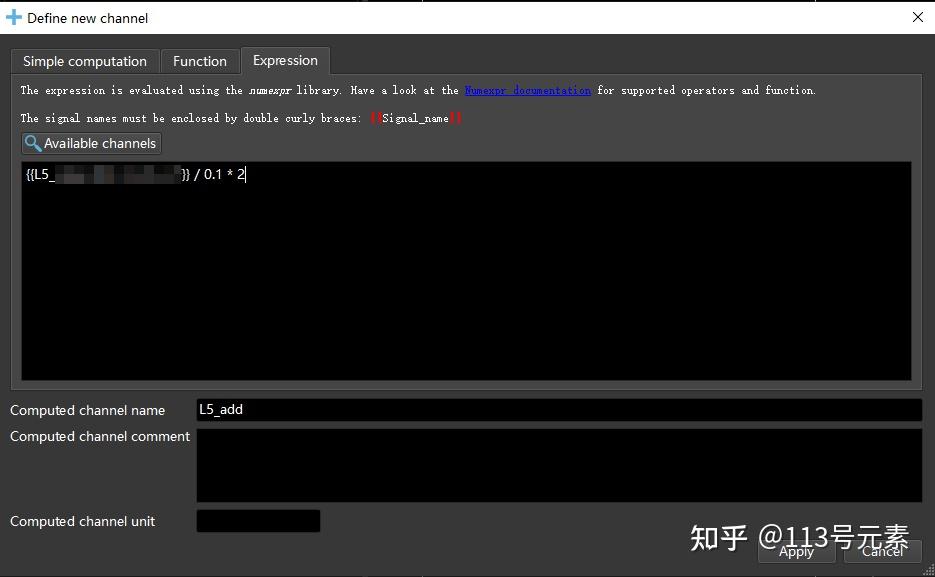Select the Expression tab

(x=285, y=61)
